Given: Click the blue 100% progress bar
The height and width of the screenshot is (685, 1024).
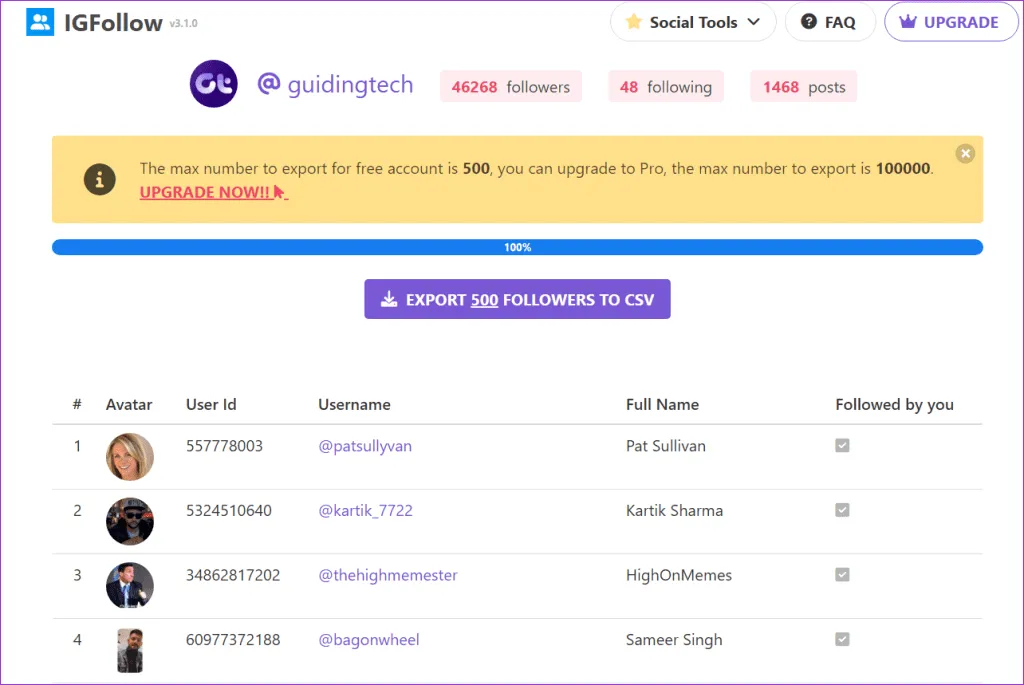Looking at the screenshot, I should coord(517,247).
